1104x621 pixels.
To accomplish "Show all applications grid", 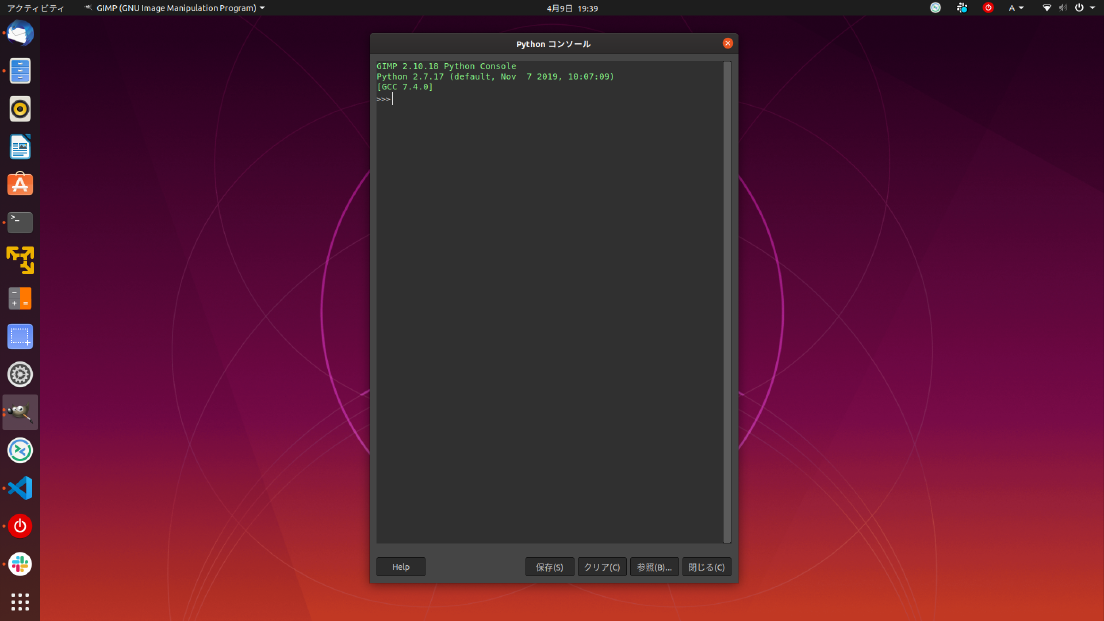I will pyautogui.click(x=20, y=602).
